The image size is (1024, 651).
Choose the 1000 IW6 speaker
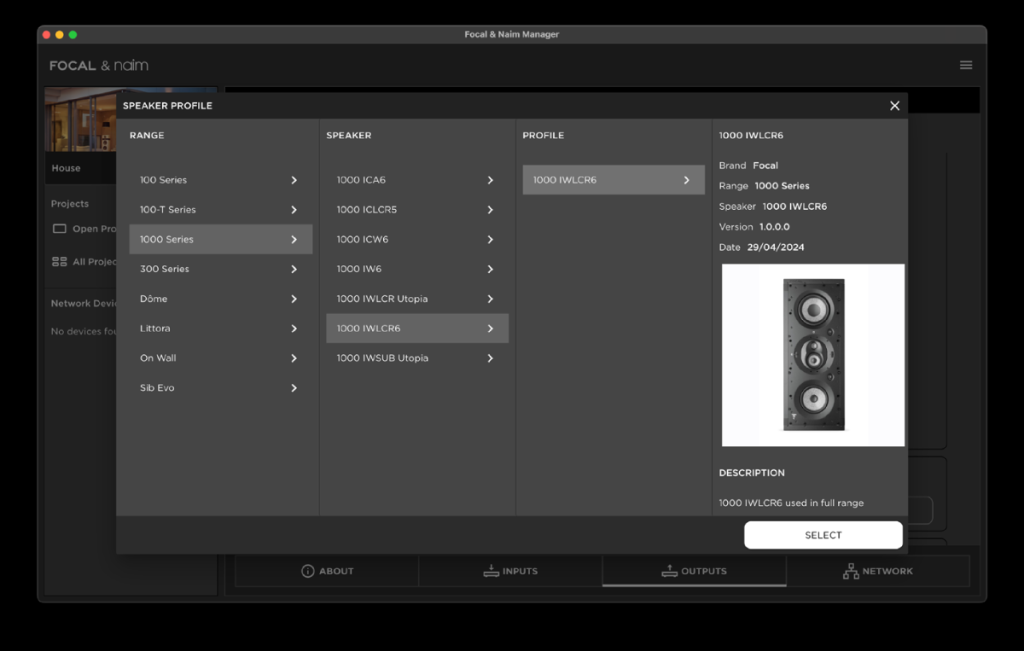point(417,269)
